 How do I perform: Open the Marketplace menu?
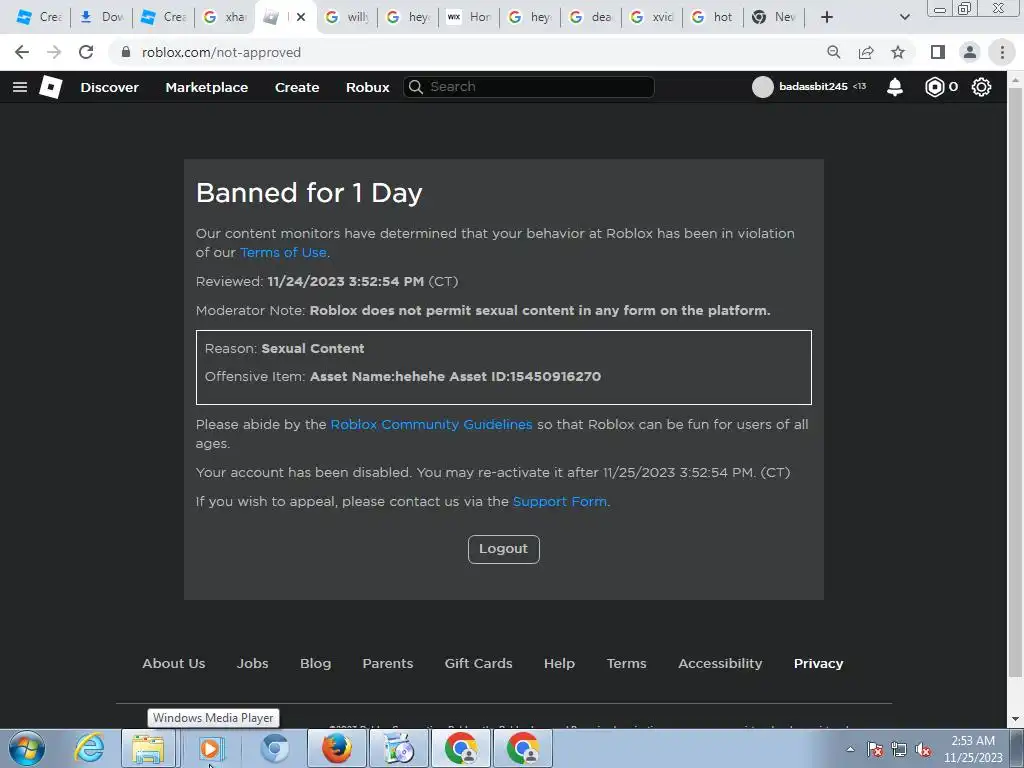click(x=206, y=87)
